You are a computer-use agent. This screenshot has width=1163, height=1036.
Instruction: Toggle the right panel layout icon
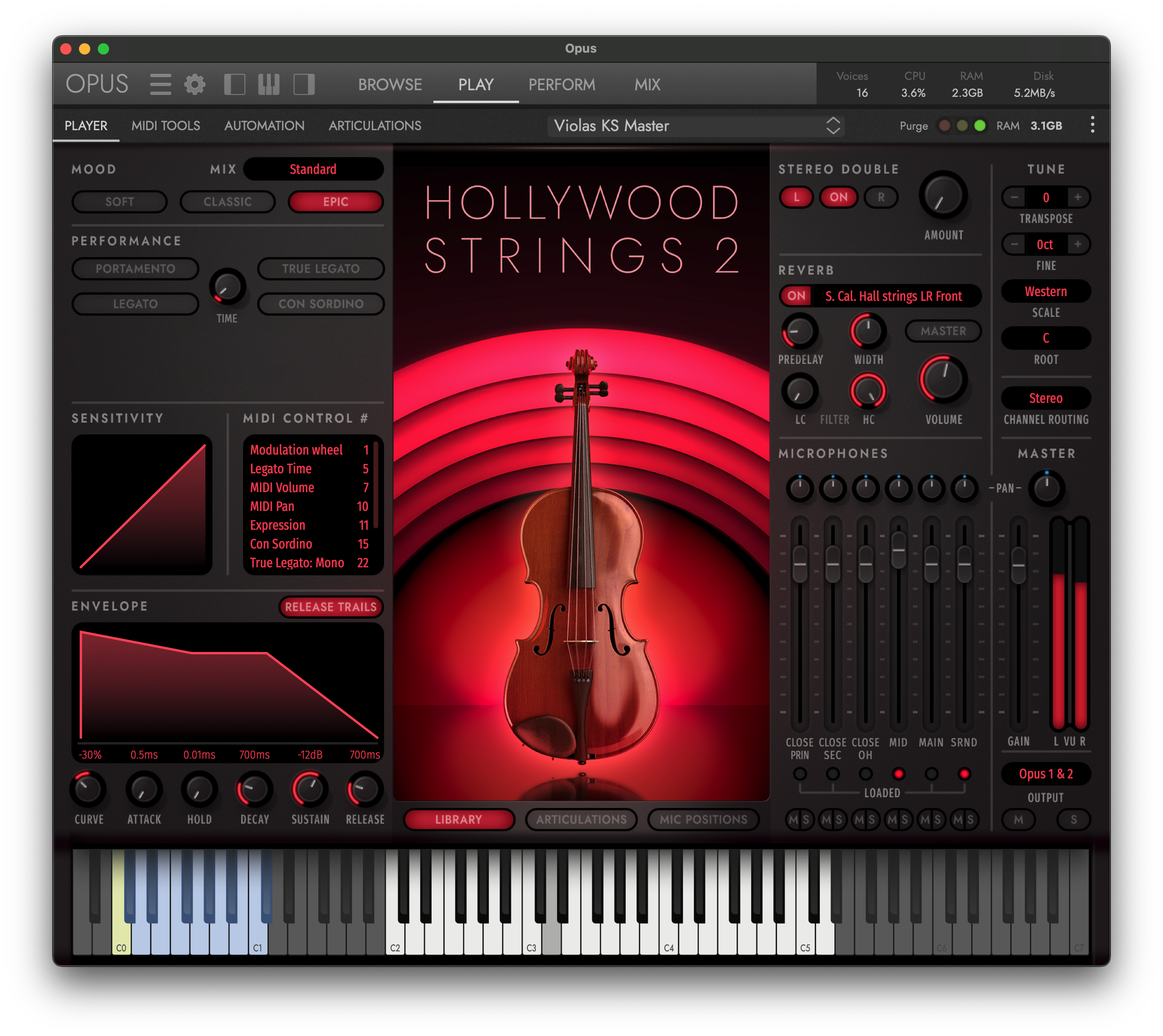[x=304, y=84]
